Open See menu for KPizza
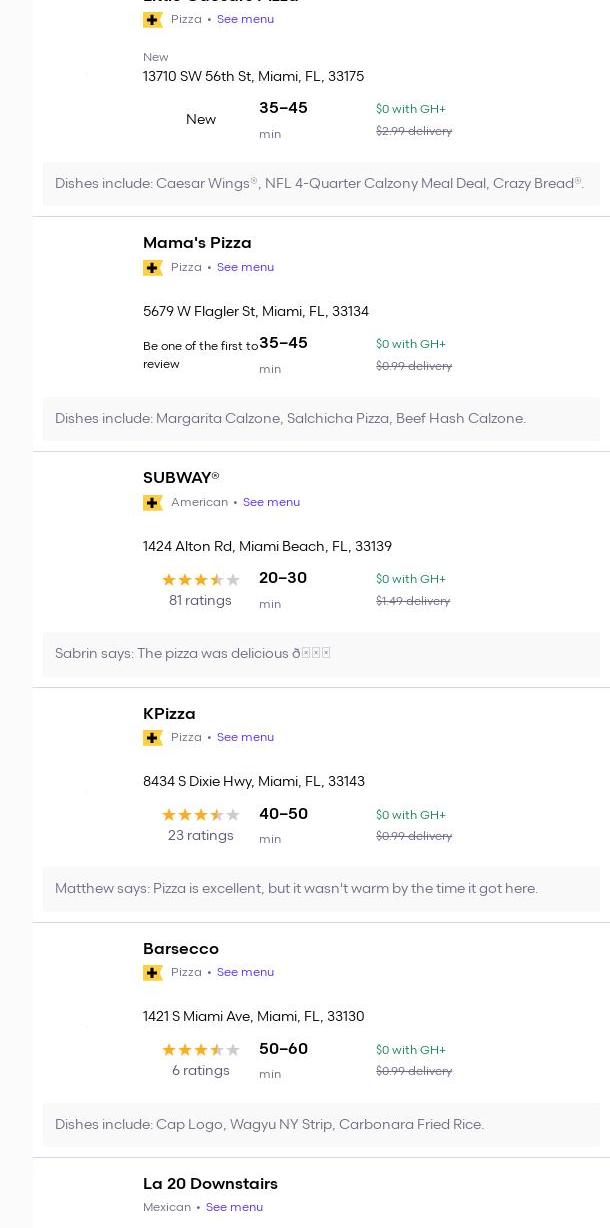Viewport: 610px width, 1228px height. [x=245, y=737]
